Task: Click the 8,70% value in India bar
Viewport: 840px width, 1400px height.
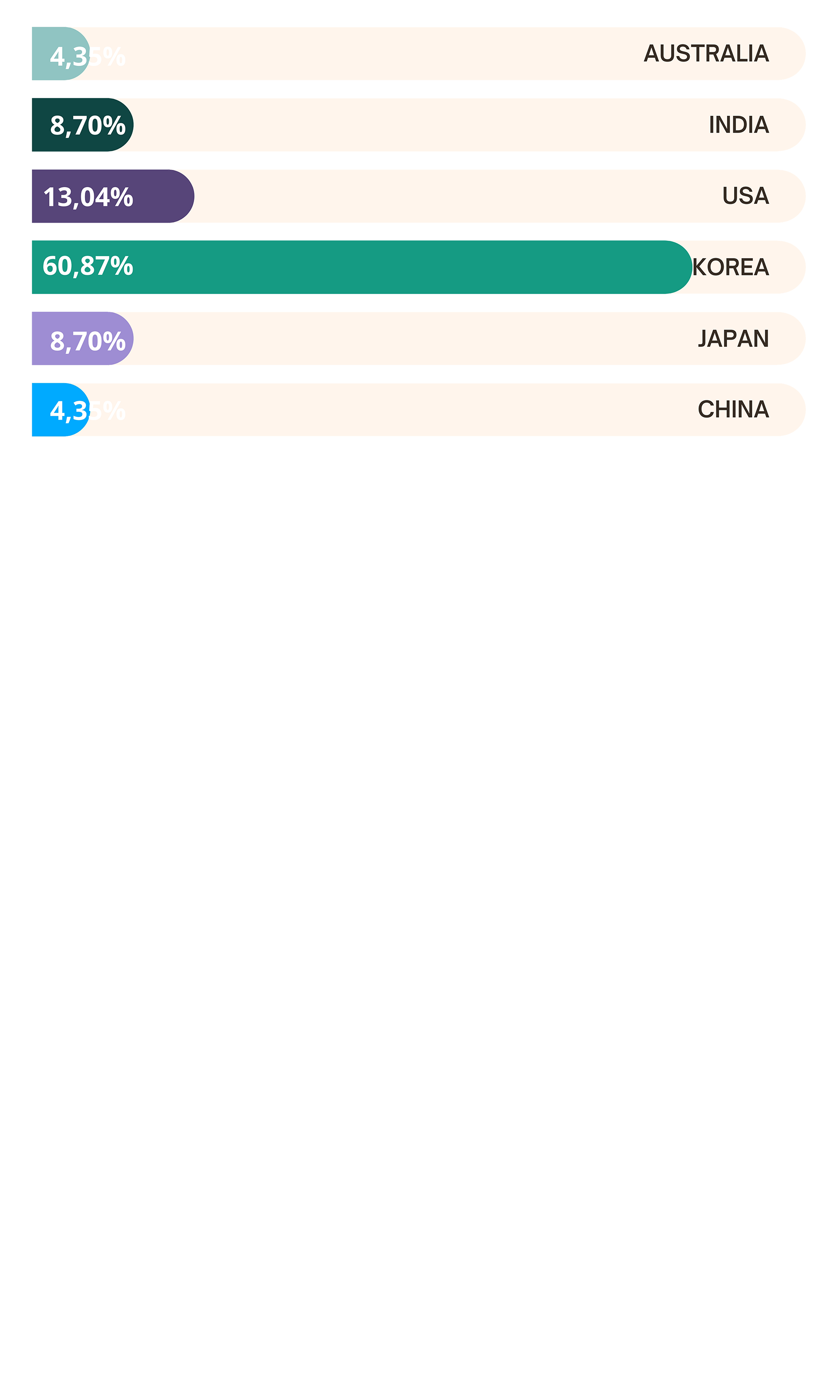Action: [x=88, y=126]
